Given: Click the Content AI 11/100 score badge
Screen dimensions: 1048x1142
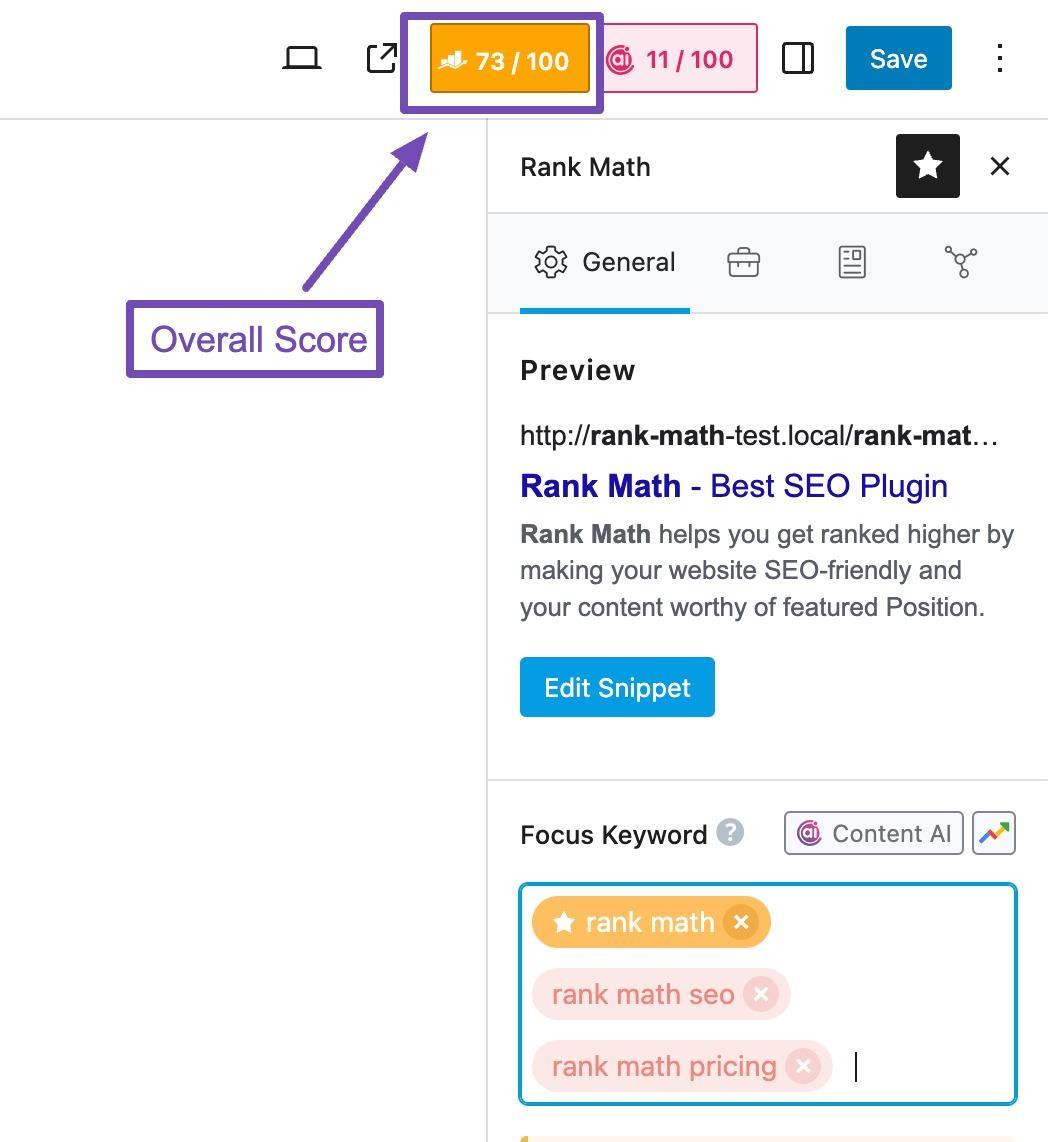Looking at the screenshot, I should [677, 59].
